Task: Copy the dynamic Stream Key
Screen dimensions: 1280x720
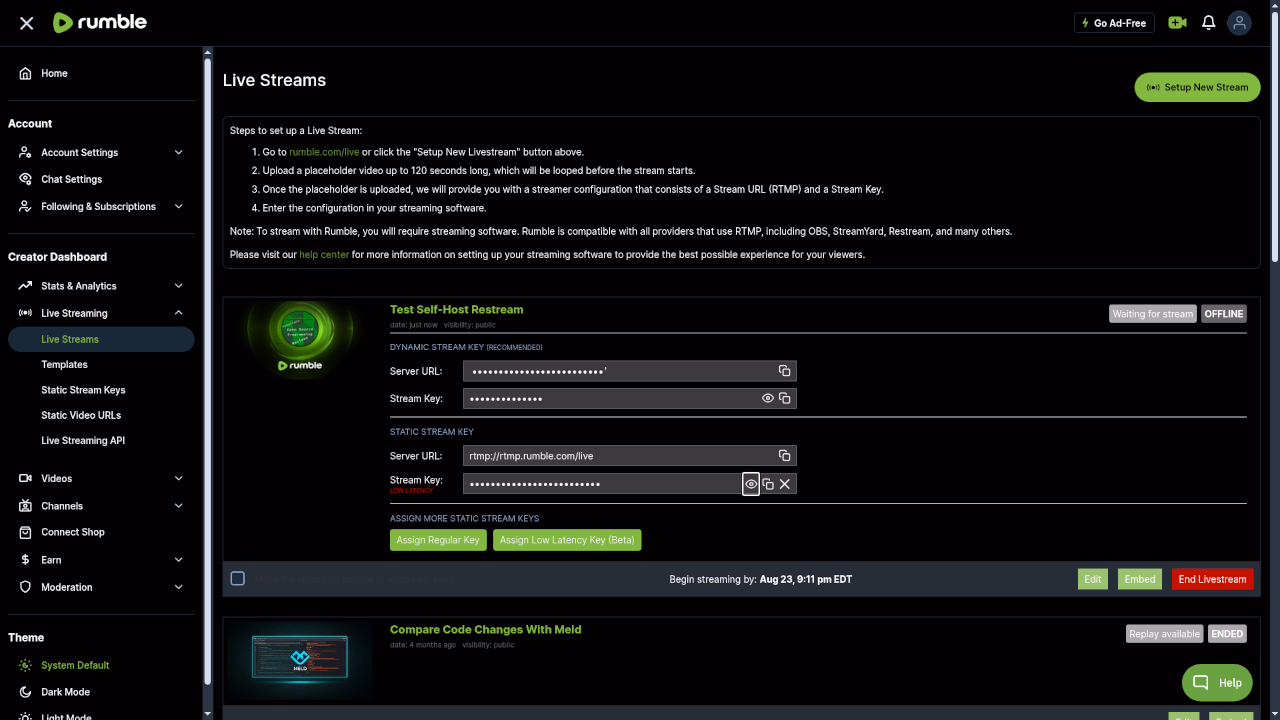Action: [785, 398]
